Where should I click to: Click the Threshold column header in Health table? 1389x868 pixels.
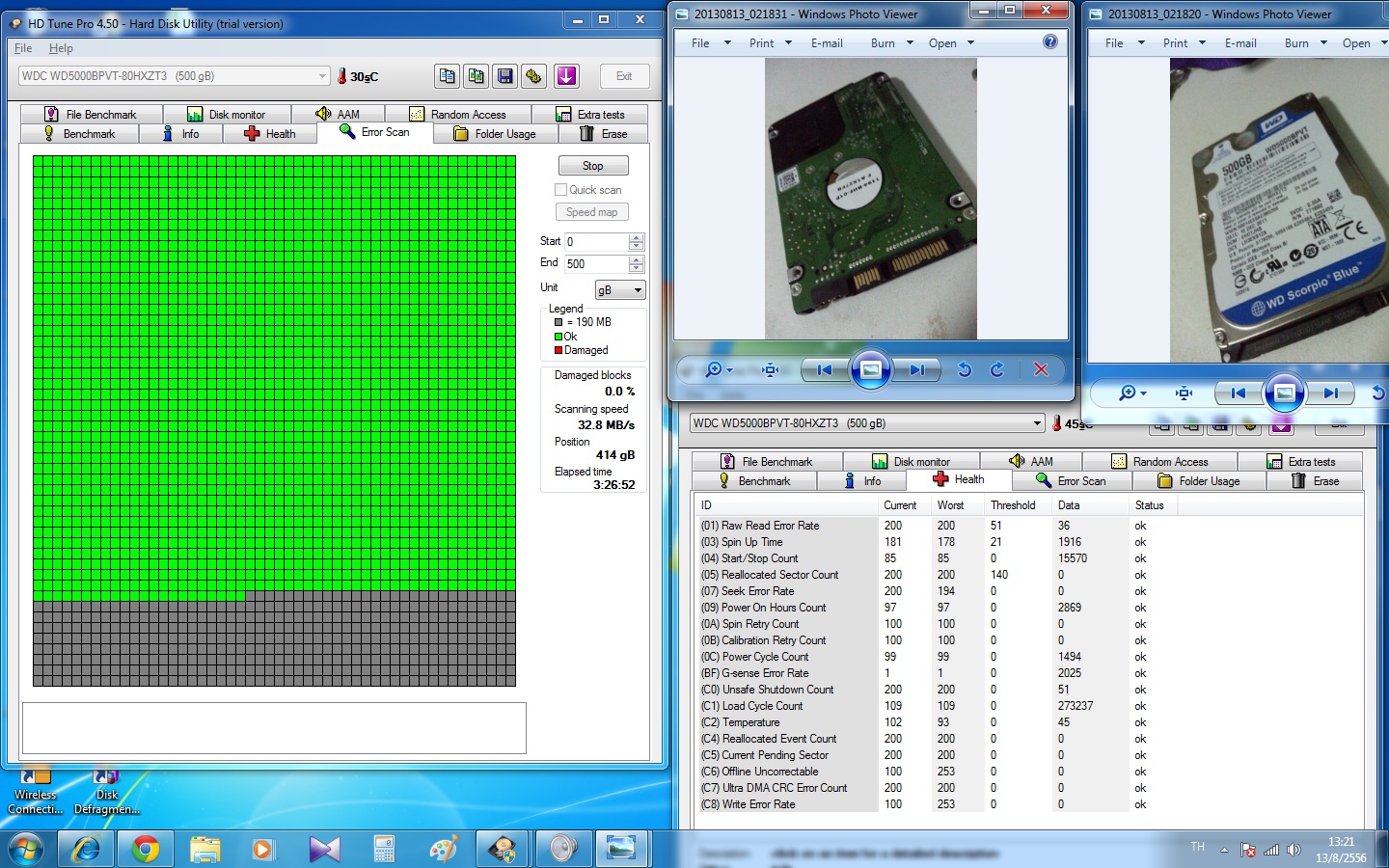point(1013,505)
